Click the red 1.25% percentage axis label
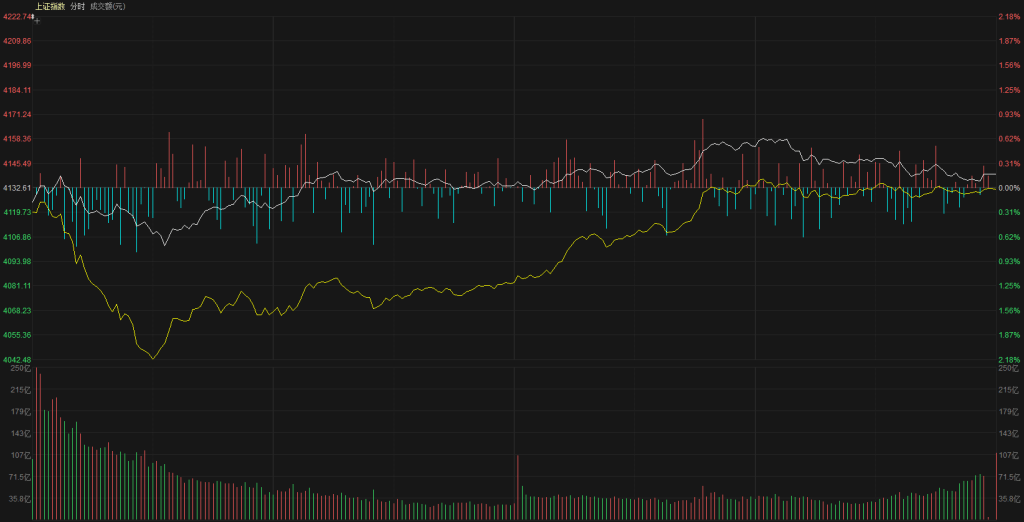Viewport: 1024px width, 522px height. (x=1007, y=90)
